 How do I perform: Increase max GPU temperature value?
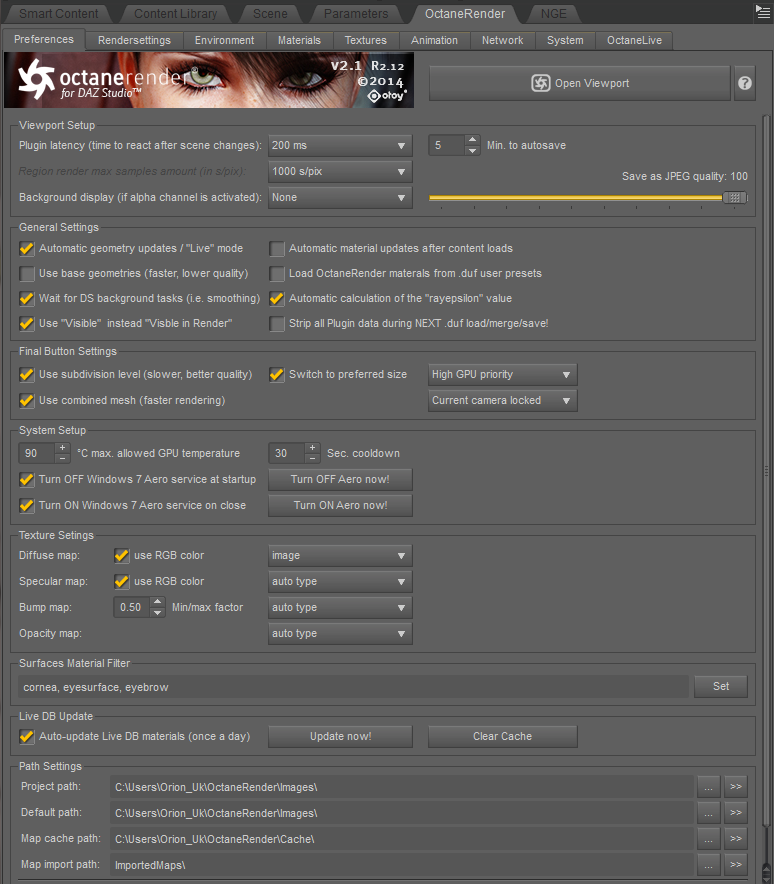63,448
